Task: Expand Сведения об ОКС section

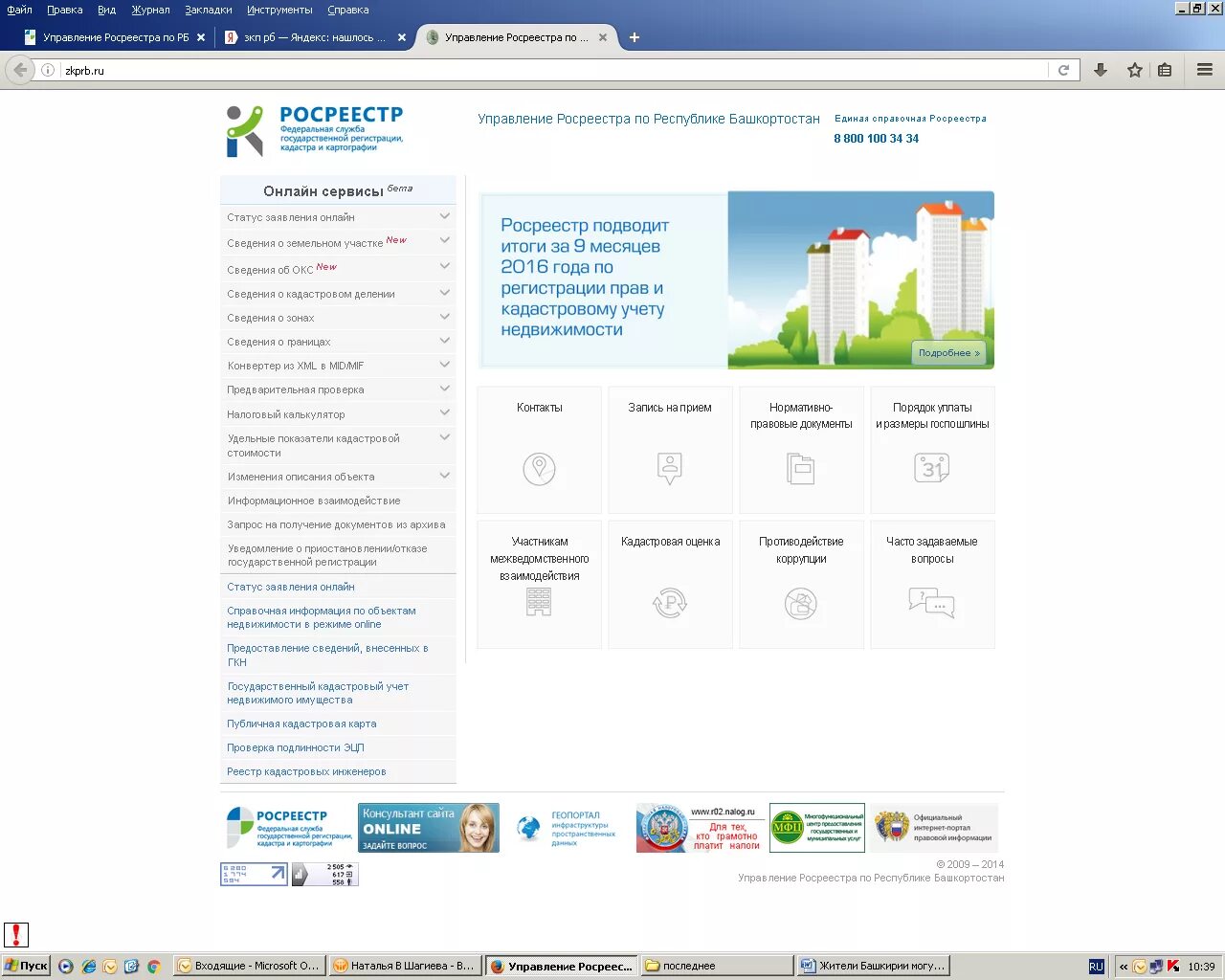Action: [444, 266]
